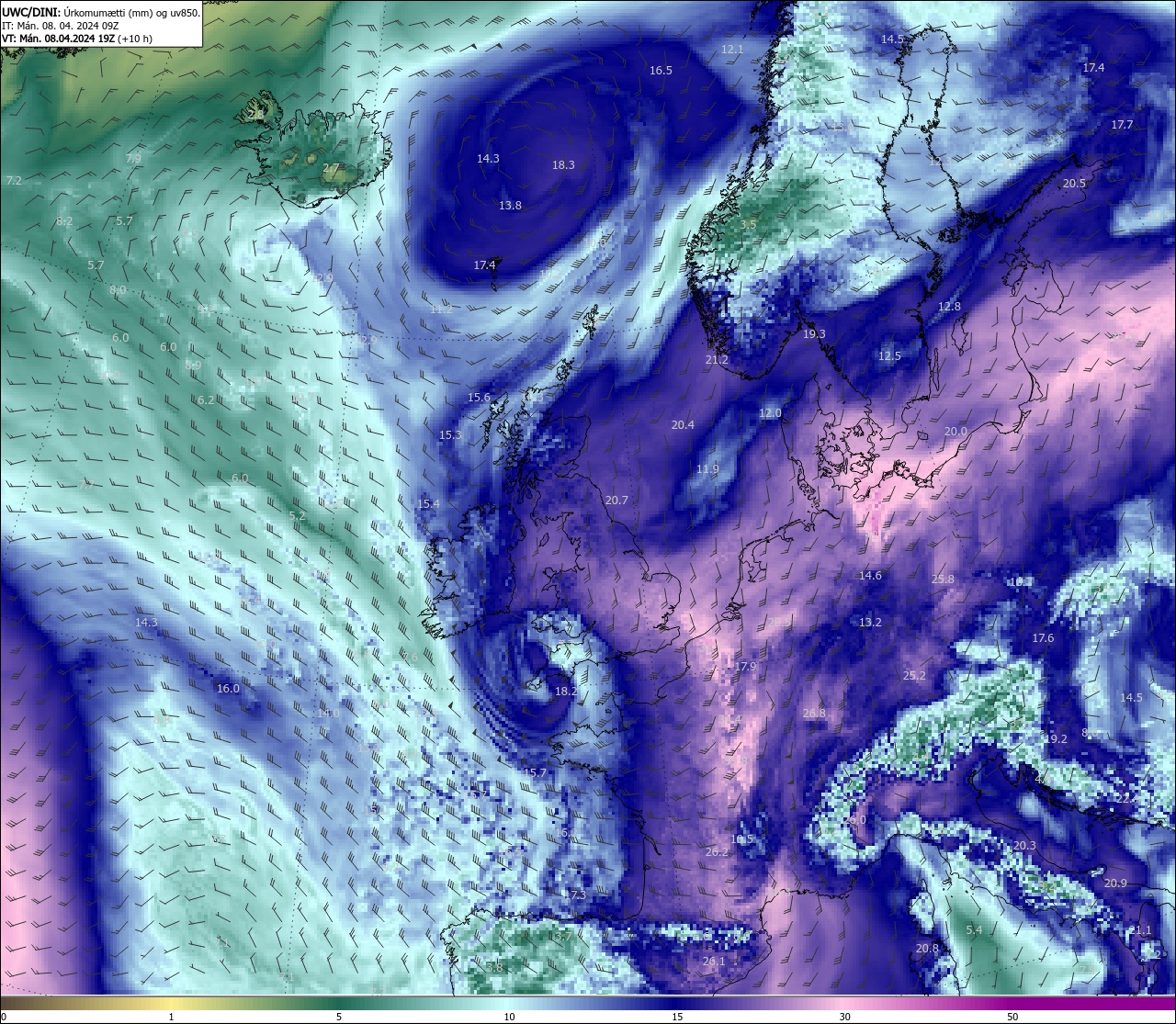Click the 20.8 value on the map
The height and width of the screenshot is (1024, 1176).
click(x=927, y=949)
